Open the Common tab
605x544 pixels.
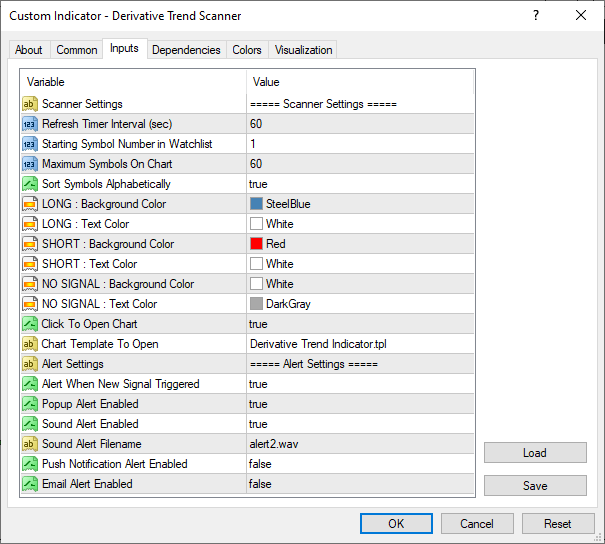[76, 50]
